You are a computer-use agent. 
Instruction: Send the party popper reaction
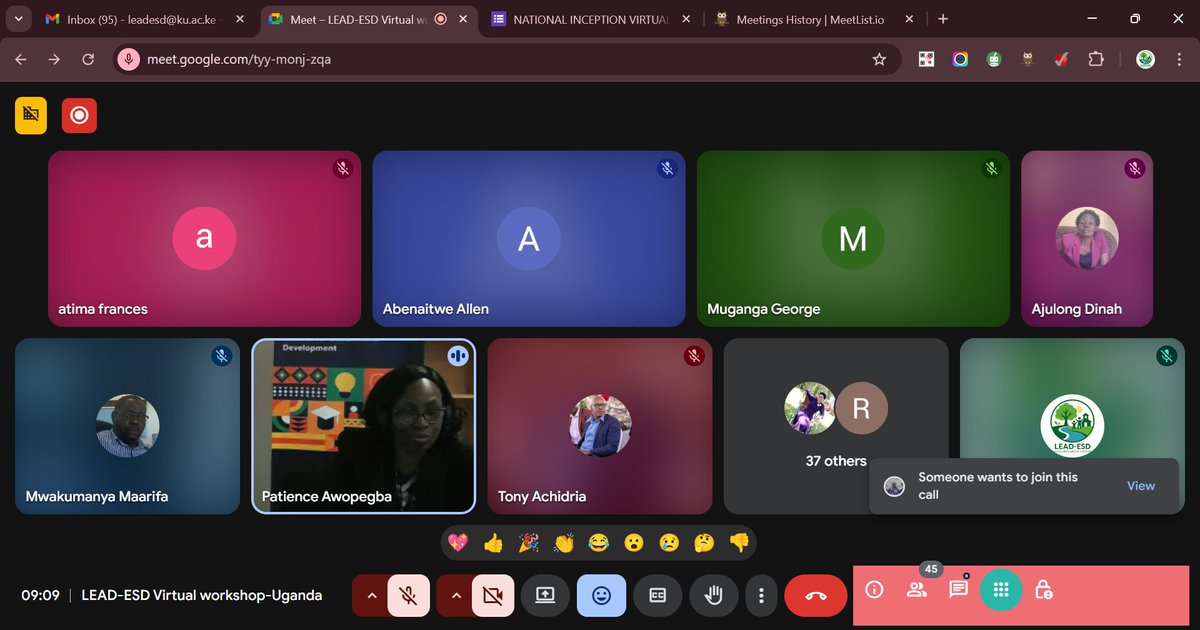click(x=528, y=543)
